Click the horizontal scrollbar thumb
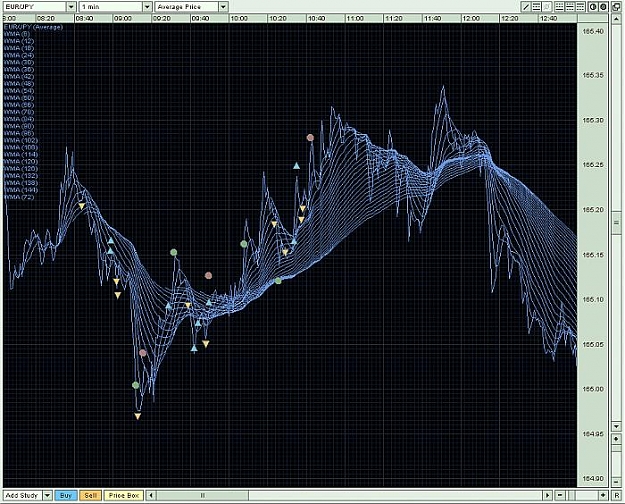The height and width of the screenshot is (504, 625). [x=202, y=496]
